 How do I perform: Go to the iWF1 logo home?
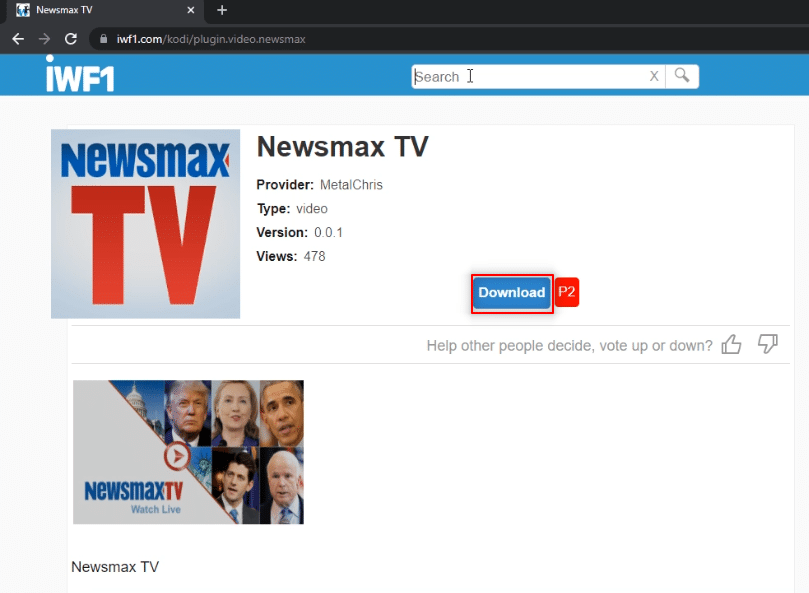click(80, 74)
